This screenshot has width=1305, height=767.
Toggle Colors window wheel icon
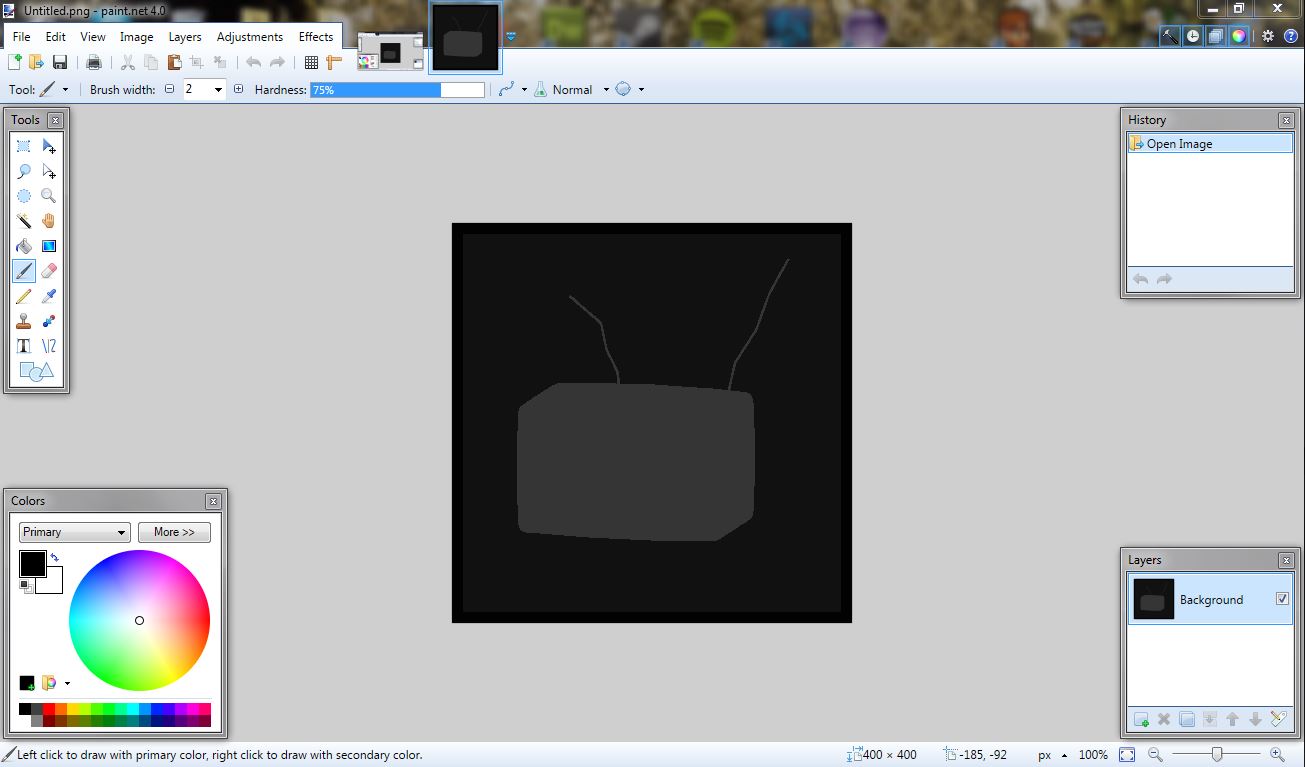[x=1239, y=36]
